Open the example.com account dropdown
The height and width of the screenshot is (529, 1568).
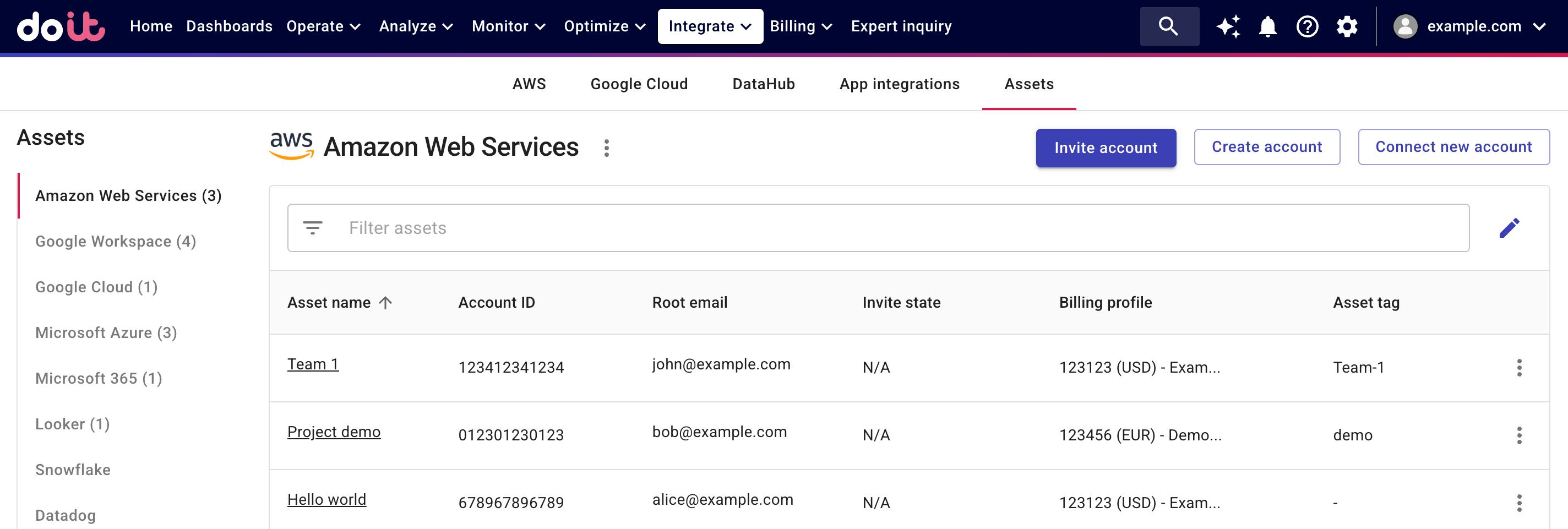[1469, 26]
